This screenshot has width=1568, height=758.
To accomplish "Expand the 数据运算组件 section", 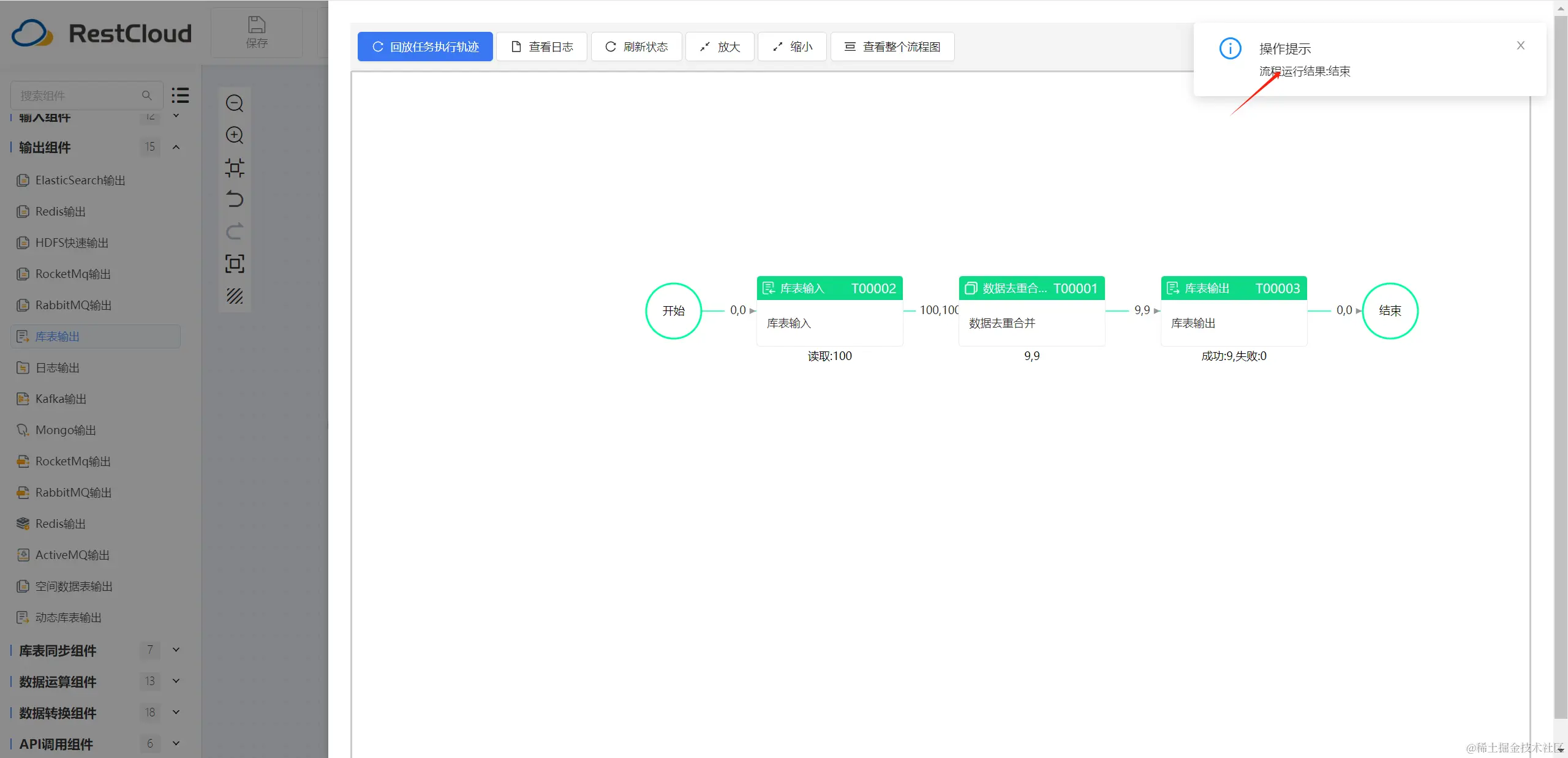I will click(x=176, y=681).
